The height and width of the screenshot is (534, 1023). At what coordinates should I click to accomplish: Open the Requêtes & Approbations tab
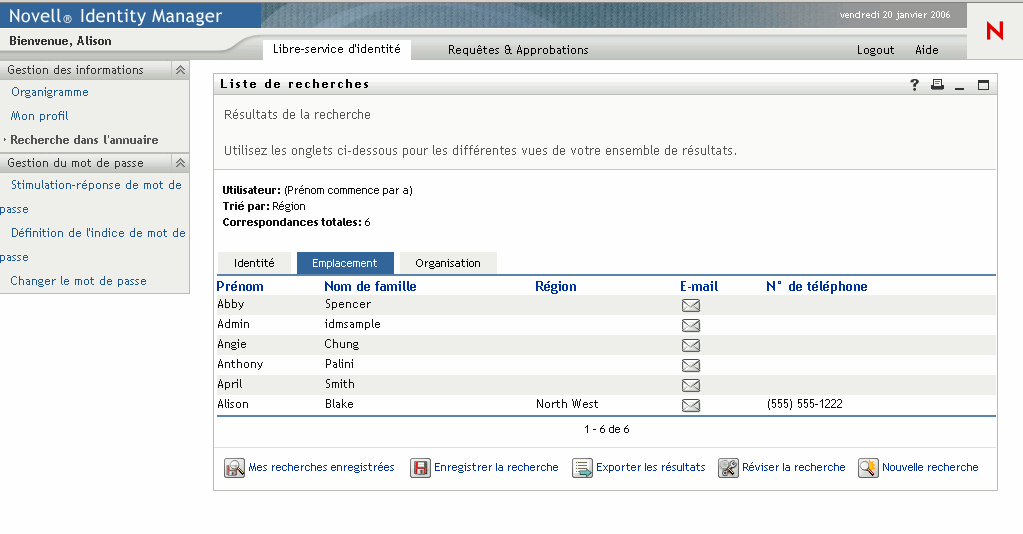[518, 50]
